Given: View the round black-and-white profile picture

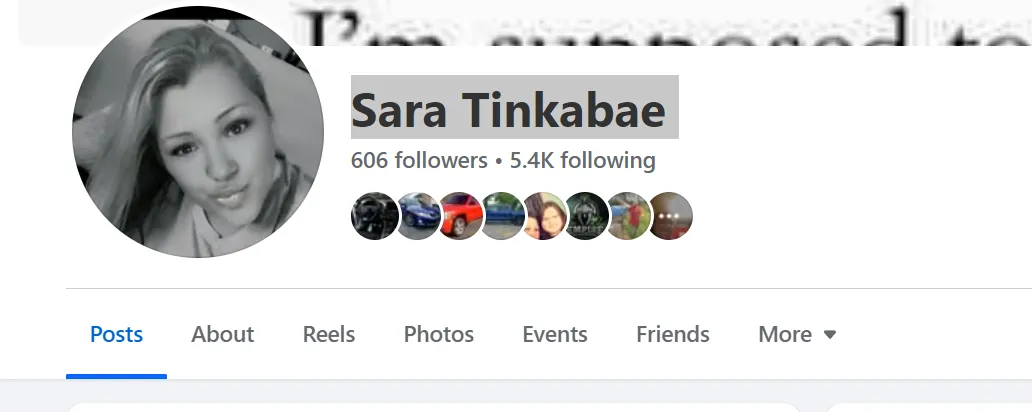Looking at the screenshot, I should click(197, 132).
